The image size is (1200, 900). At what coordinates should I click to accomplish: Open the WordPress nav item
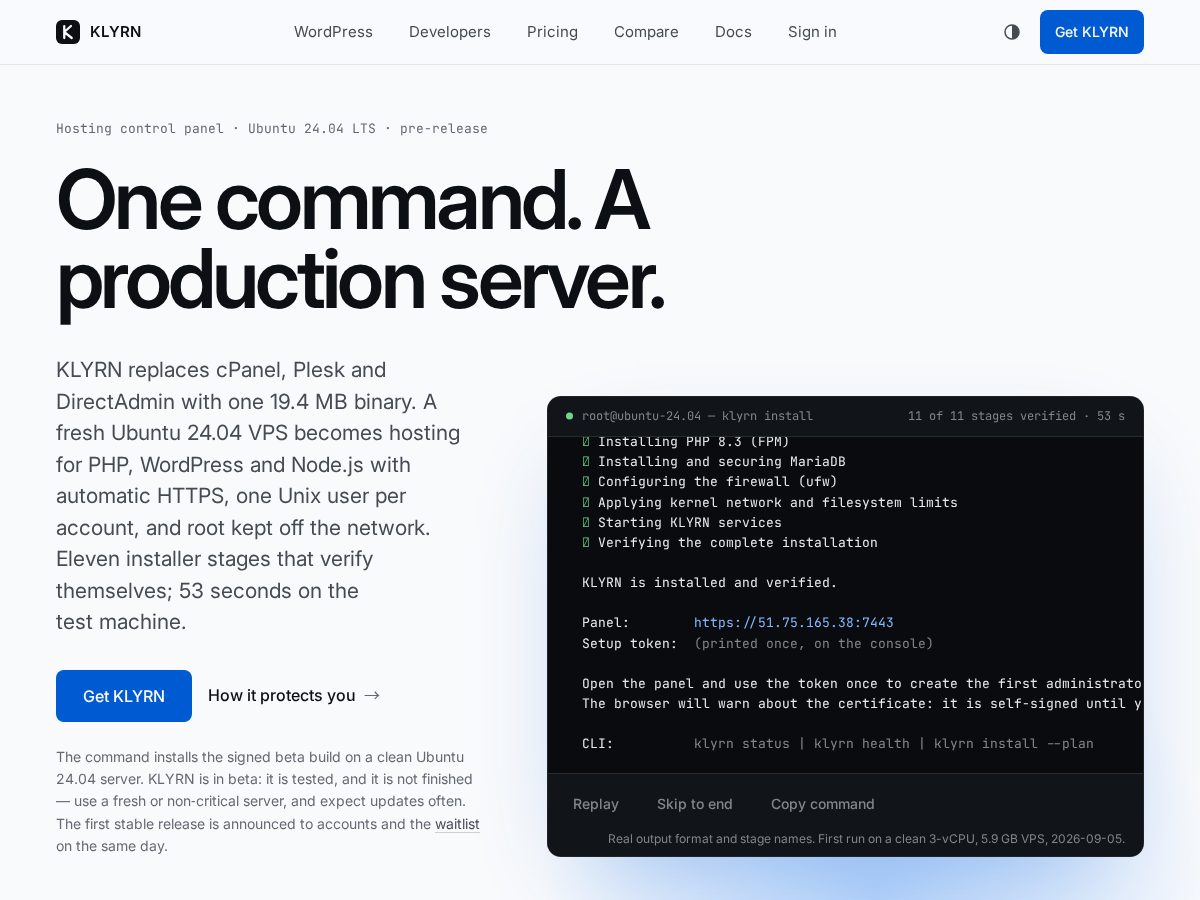tap(333, 32)
